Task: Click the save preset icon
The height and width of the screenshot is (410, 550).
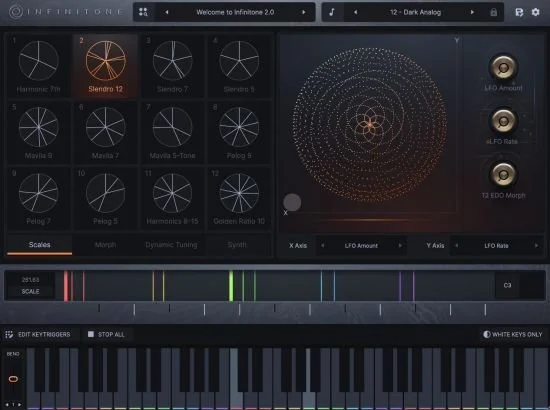Action: click(519, 12)
